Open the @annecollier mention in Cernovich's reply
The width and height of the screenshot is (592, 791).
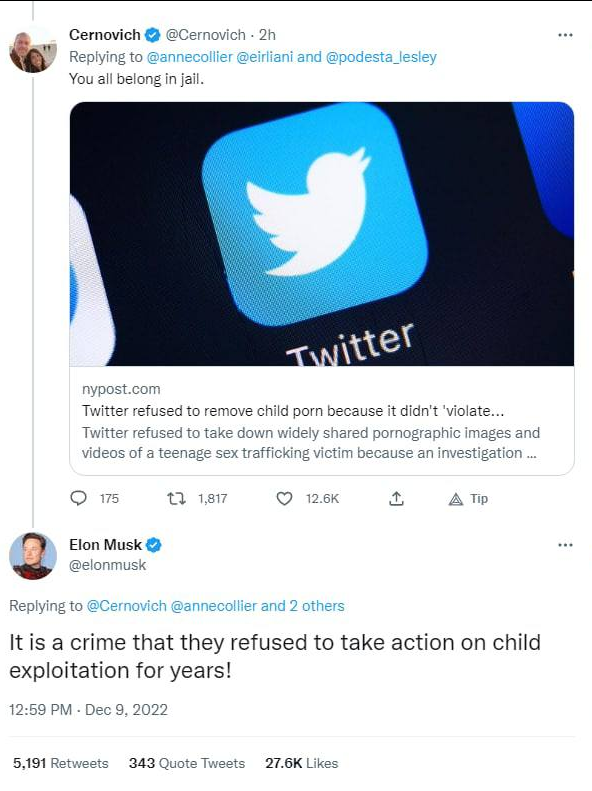[x=190, y=56]
